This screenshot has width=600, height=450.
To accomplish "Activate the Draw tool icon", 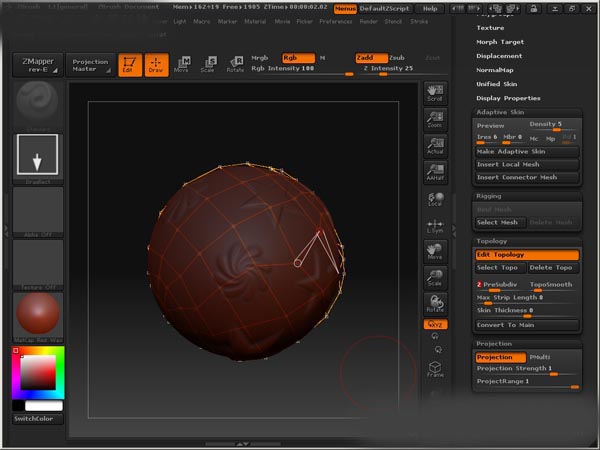I will pyautogui.click(x=155, y=65).
